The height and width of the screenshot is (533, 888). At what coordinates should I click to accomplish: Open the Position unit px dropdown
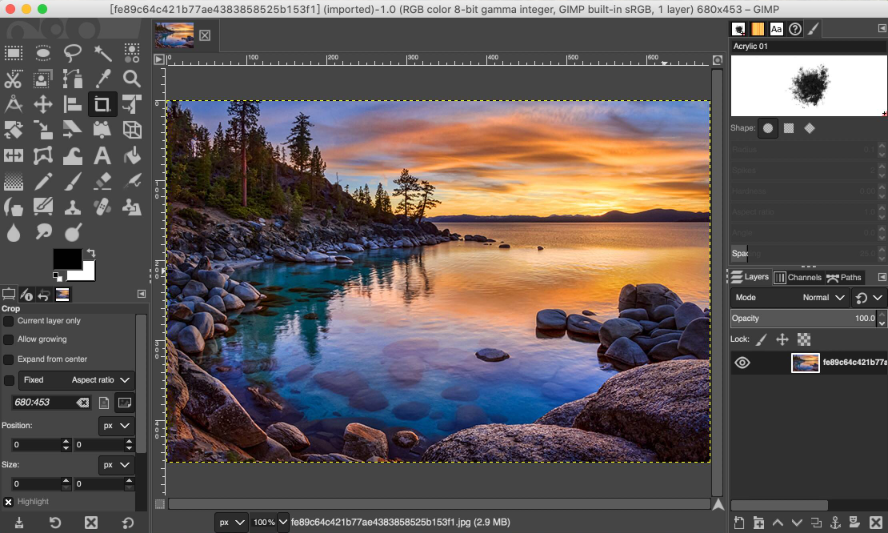(117, 426)
